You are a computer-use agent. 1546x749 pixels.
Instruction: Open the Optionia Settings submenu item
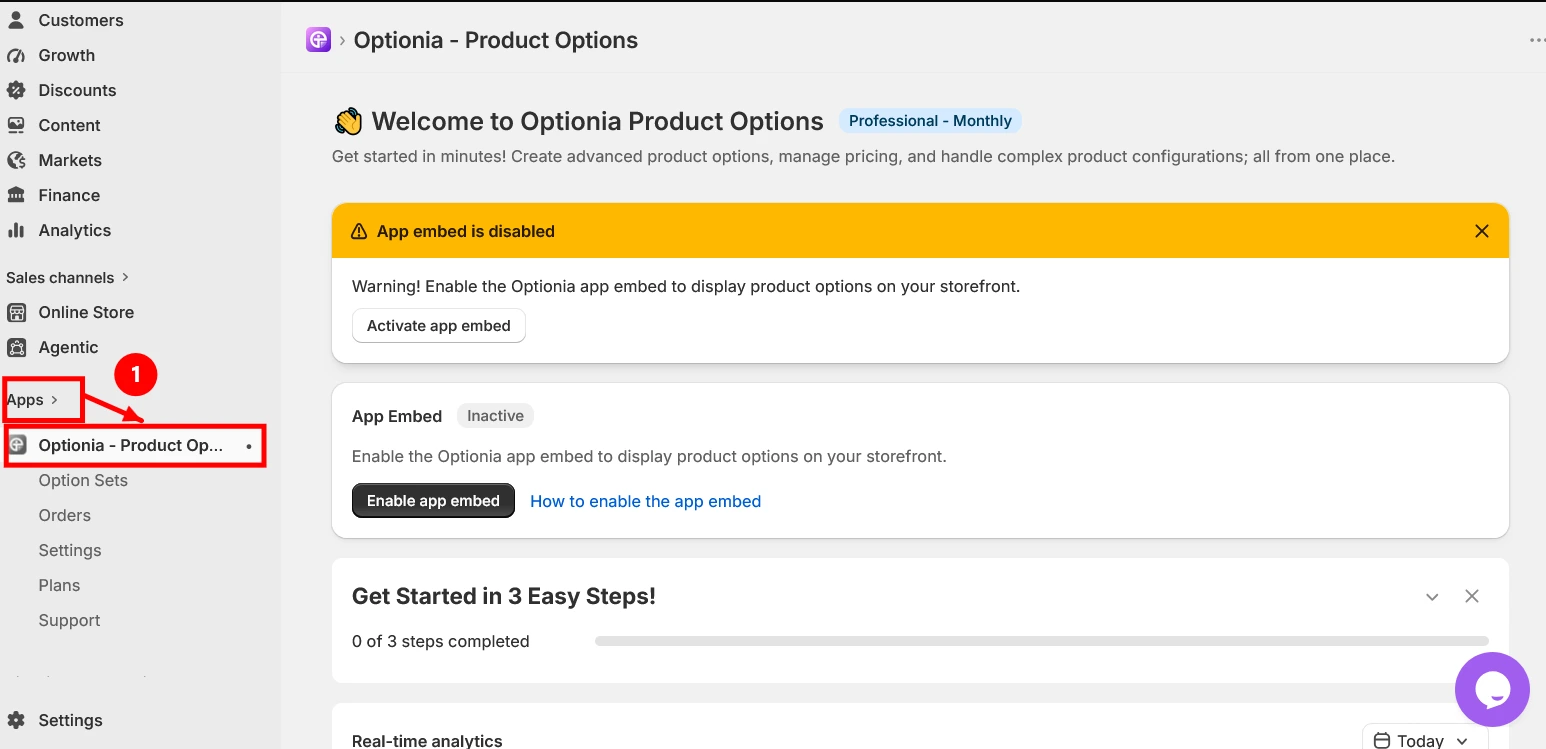pos(70,550)
